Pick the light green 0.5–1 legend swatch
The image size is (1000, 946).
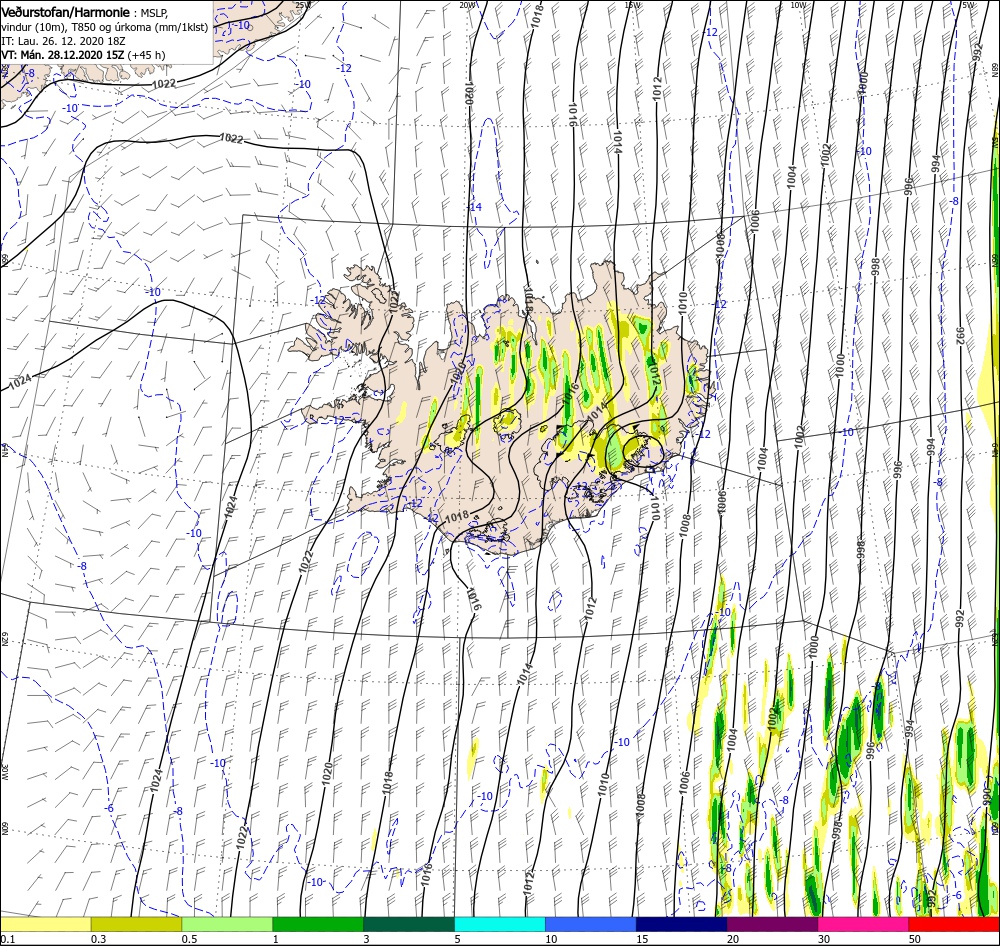coord(227,924)
